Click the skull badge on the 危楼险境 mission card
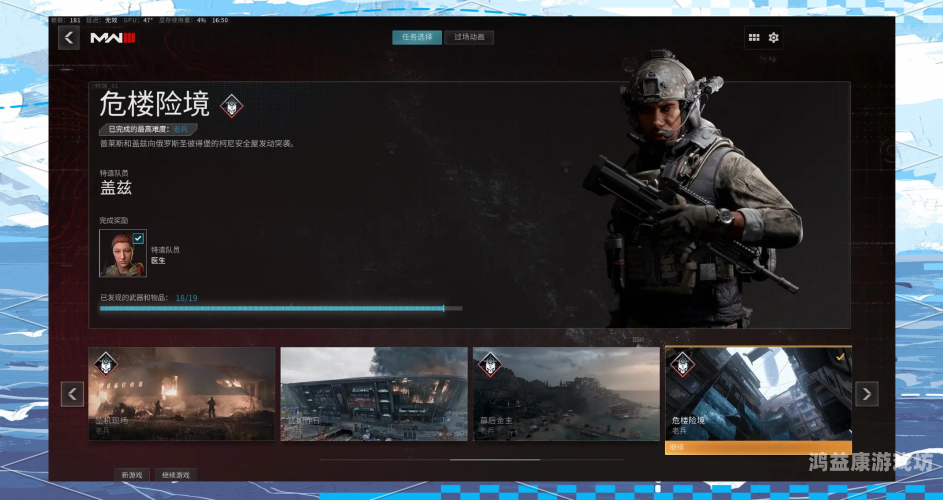The image size is (943, 500). click(x=680, y=364)
